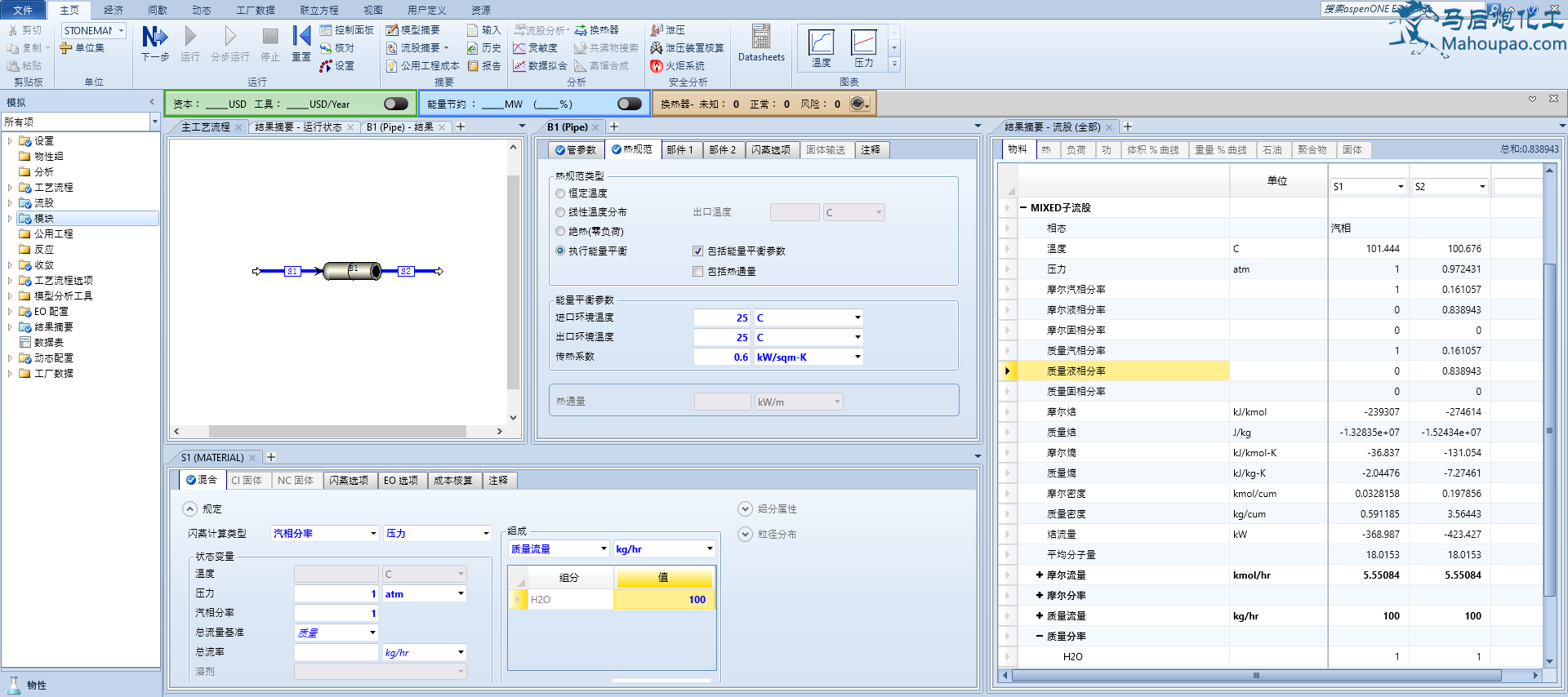Open 换热器 heat exchanger analysis
Screen dimensions: 1568x697
[x=597, y=30]
